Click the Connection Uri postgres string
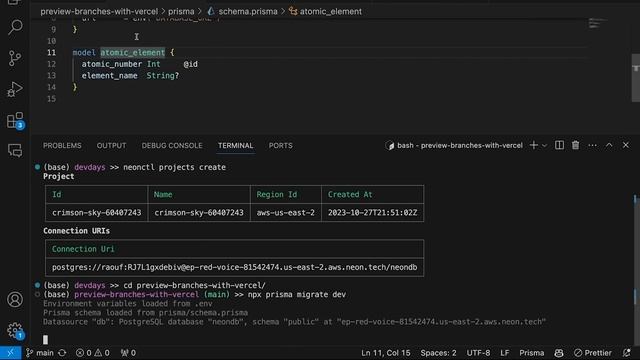Viewport: 640px width, 360px height. [x=235, y=267]
